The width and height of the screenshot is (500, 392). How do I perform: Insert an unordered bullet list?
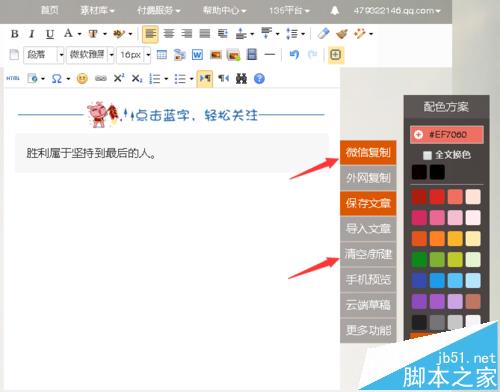tap(180, 79)
